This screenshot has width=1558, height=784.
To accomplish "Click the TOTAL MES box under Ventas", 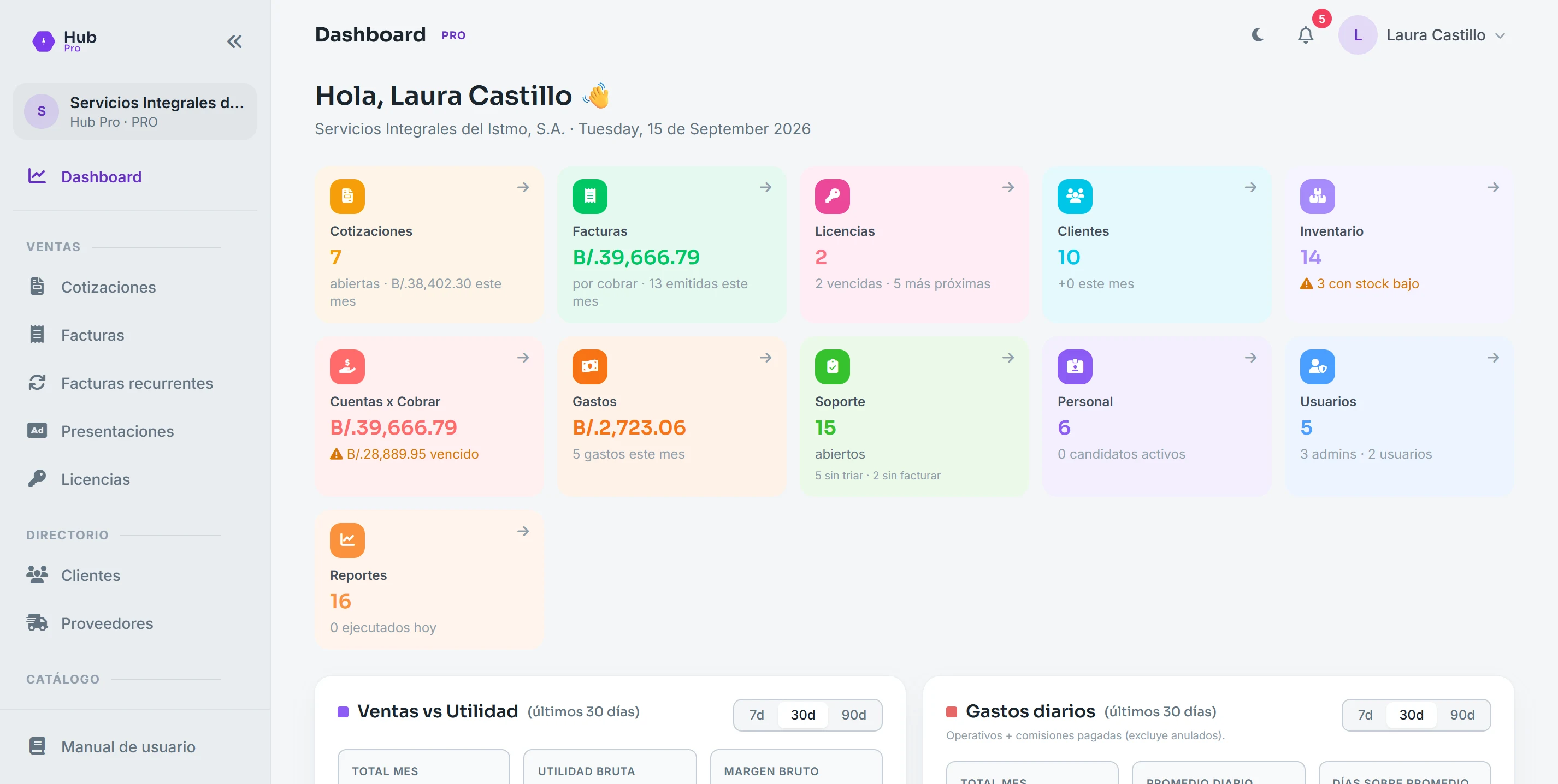I will [x=424, y=767].
